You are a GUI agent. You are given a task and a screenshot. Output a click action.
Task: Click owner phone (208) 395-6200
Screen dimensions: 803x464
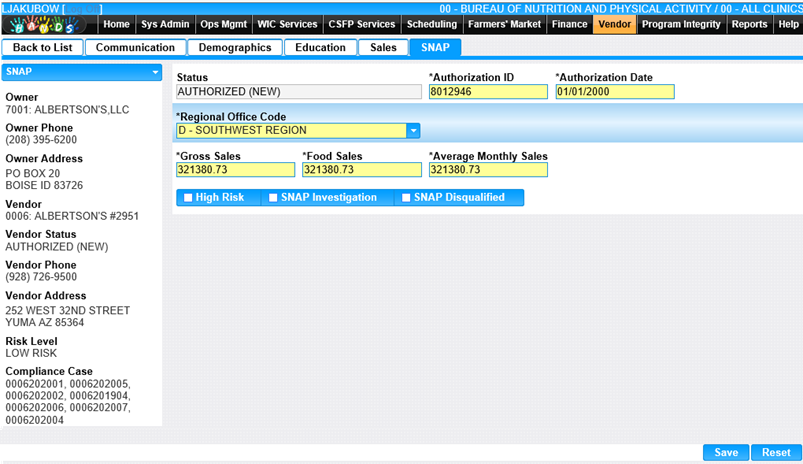click(41, 140)
